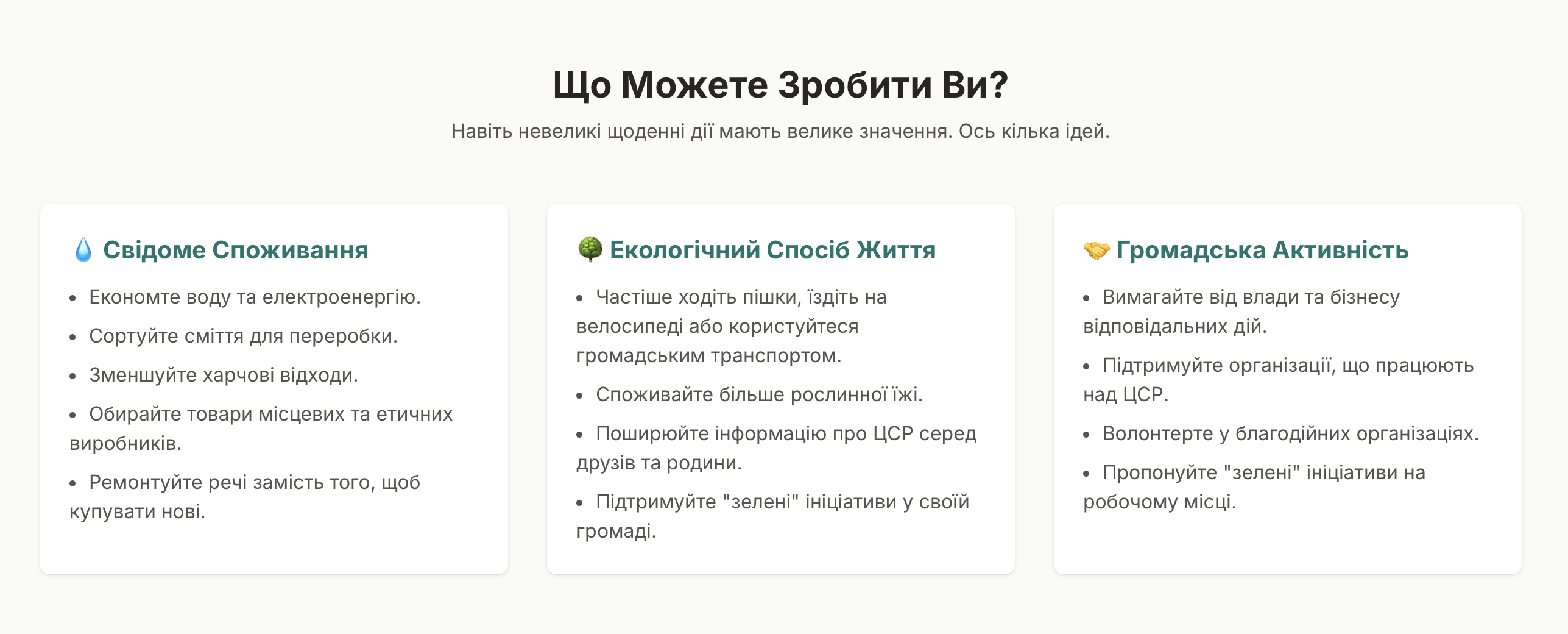The image size is (1568, 634).
Task: Click the 'Що Можете Зробити Ви?' title
Action: 780,84
